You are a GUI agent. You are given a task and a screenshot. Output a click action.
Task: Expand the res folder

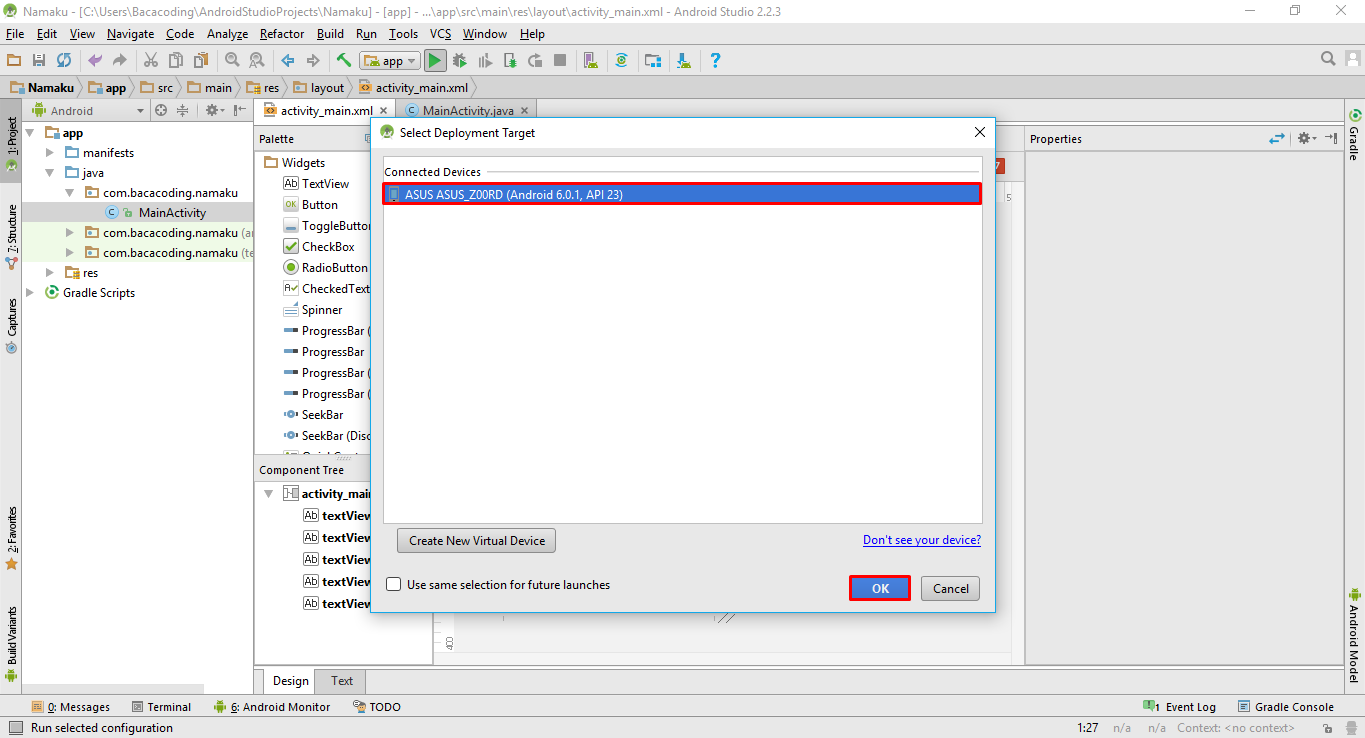coord(50,273)
